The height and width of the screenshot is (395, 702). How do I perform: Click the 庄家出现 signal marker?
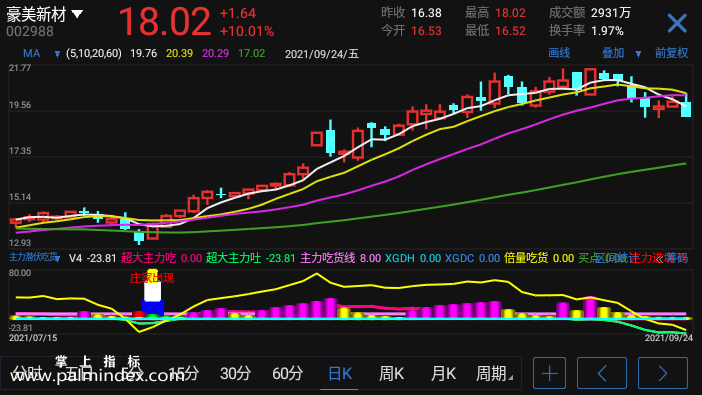point(152,278)
